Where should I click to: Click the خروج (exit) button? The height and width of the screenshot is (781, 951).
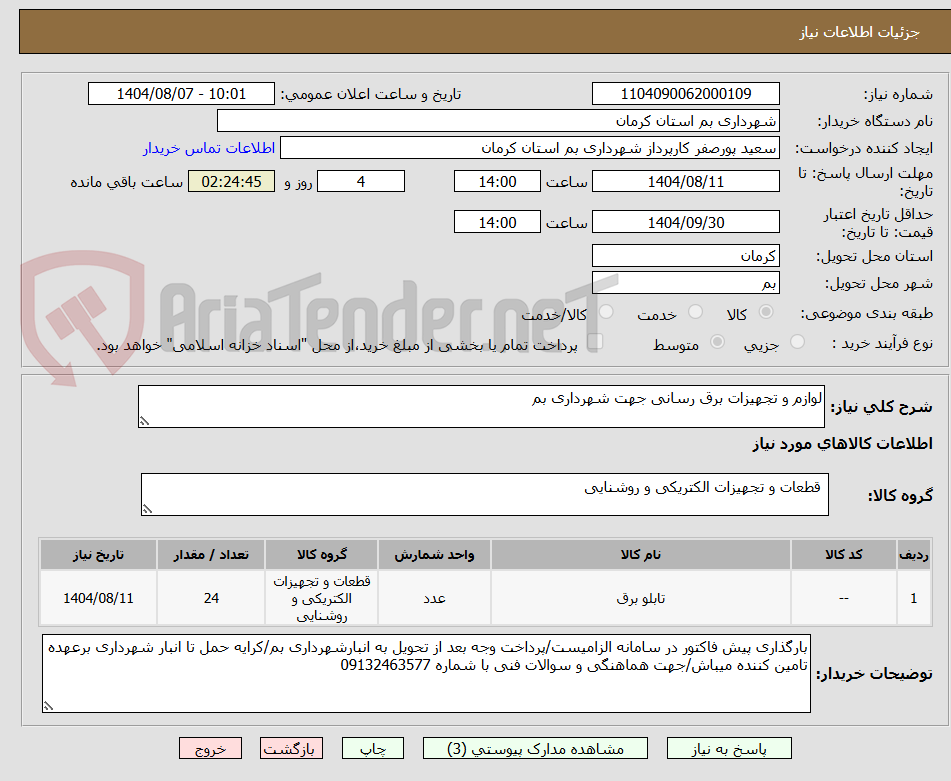click(209, 747)
